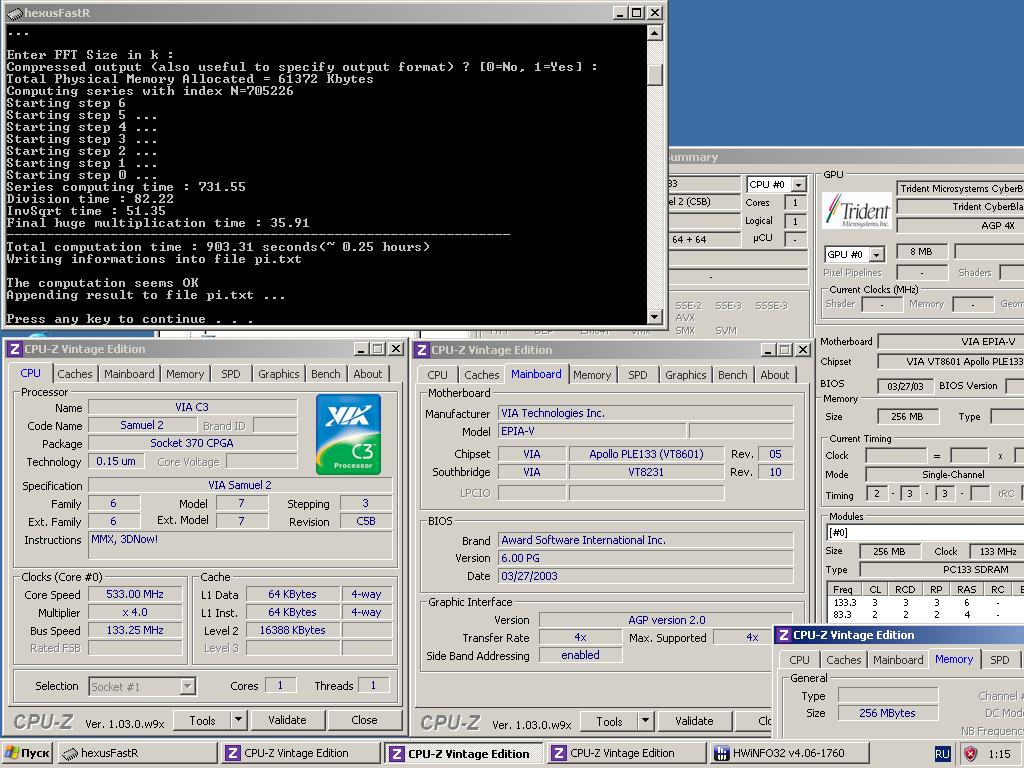Screen dimensions: 1024x768
Task: Expand the Tools dropdown arrow in left CPU-Z
Action: [238, 720]
